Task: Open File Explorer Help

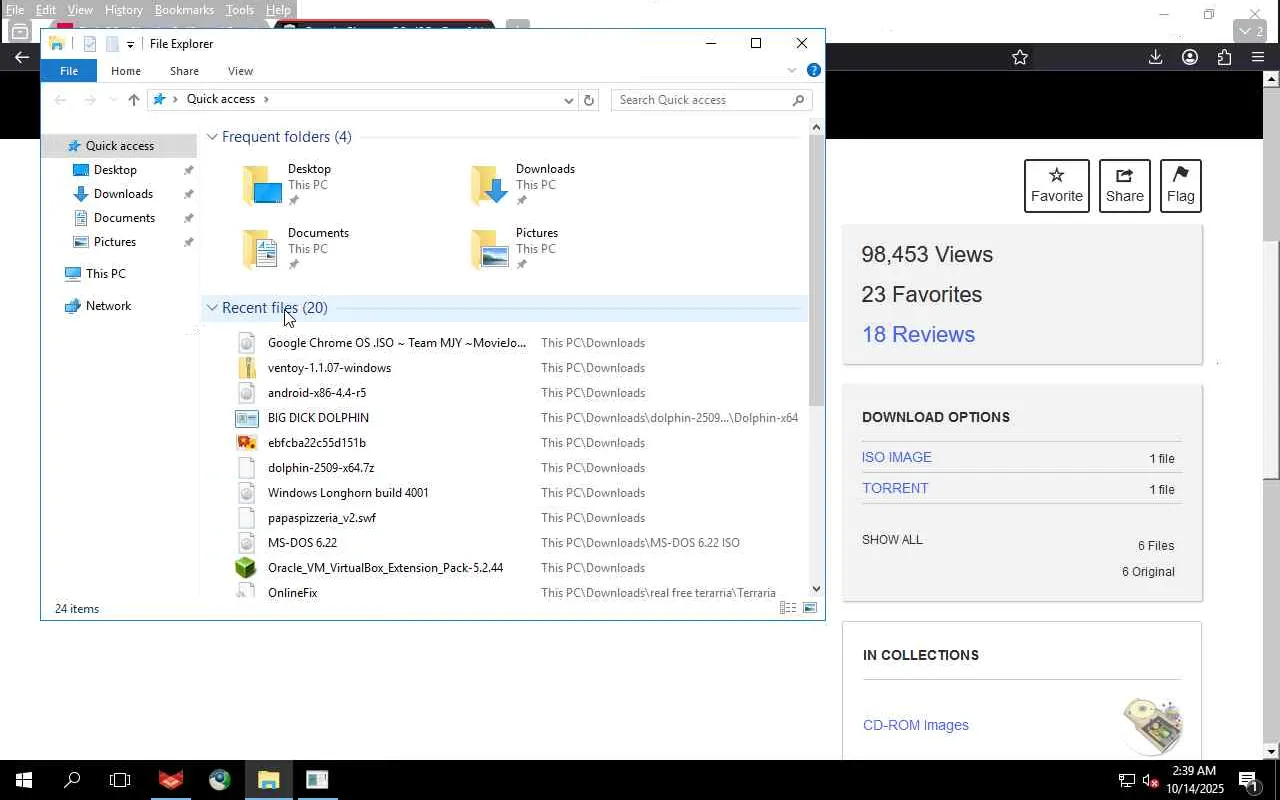Action: [x=814, y=70]
